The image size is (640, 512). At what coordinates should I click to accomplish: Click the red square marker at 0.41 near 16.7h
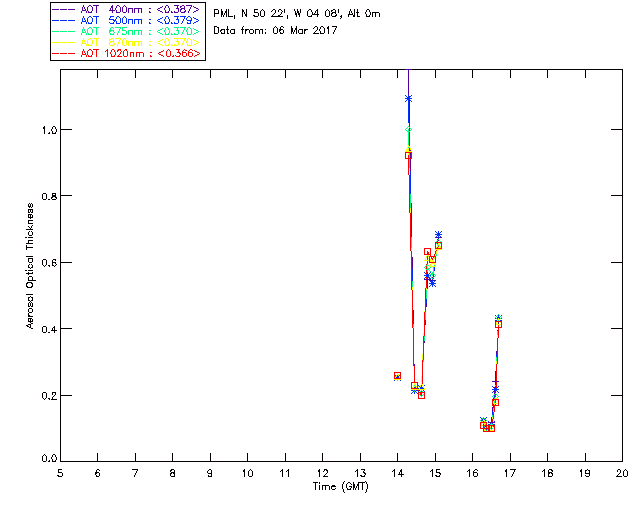(x=498, y=325)
